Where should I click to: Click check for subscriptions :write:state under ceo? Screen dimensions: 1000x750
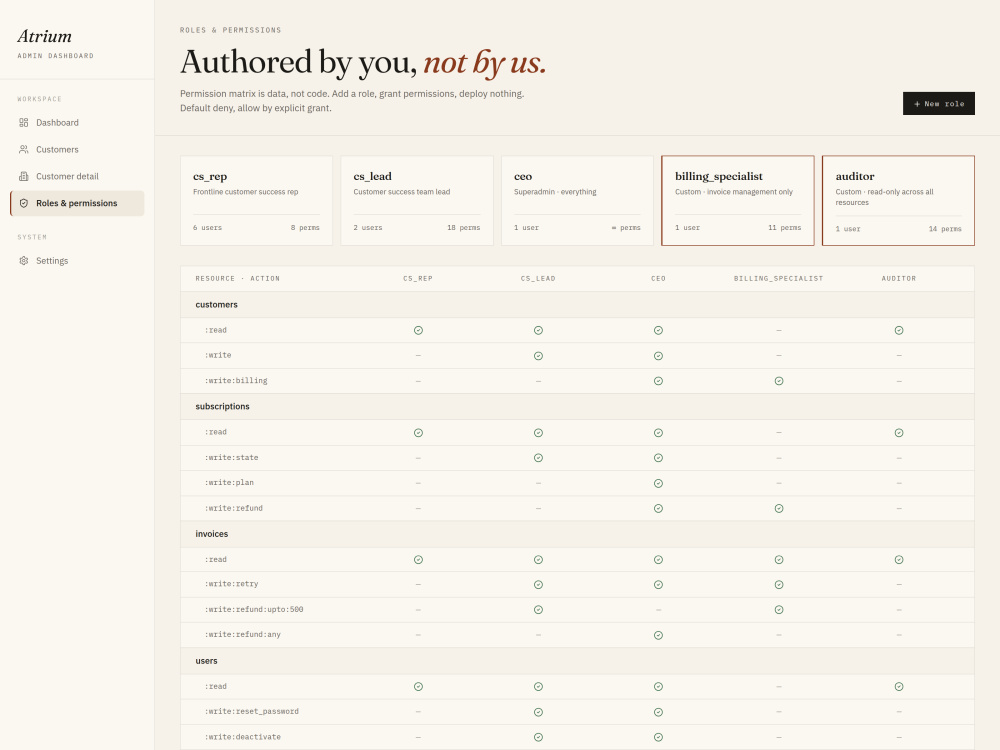click(x=658, y=458)
